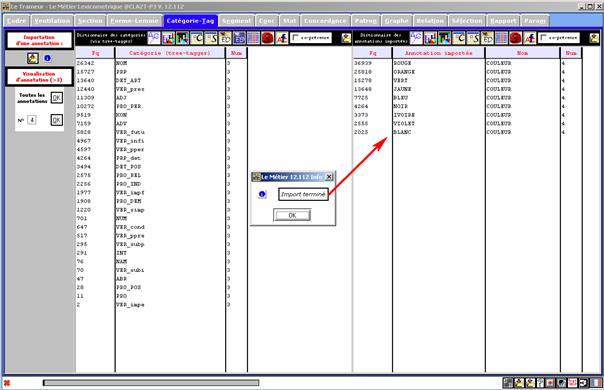Click OK in the Import terminé dialog

pos(292,215)
